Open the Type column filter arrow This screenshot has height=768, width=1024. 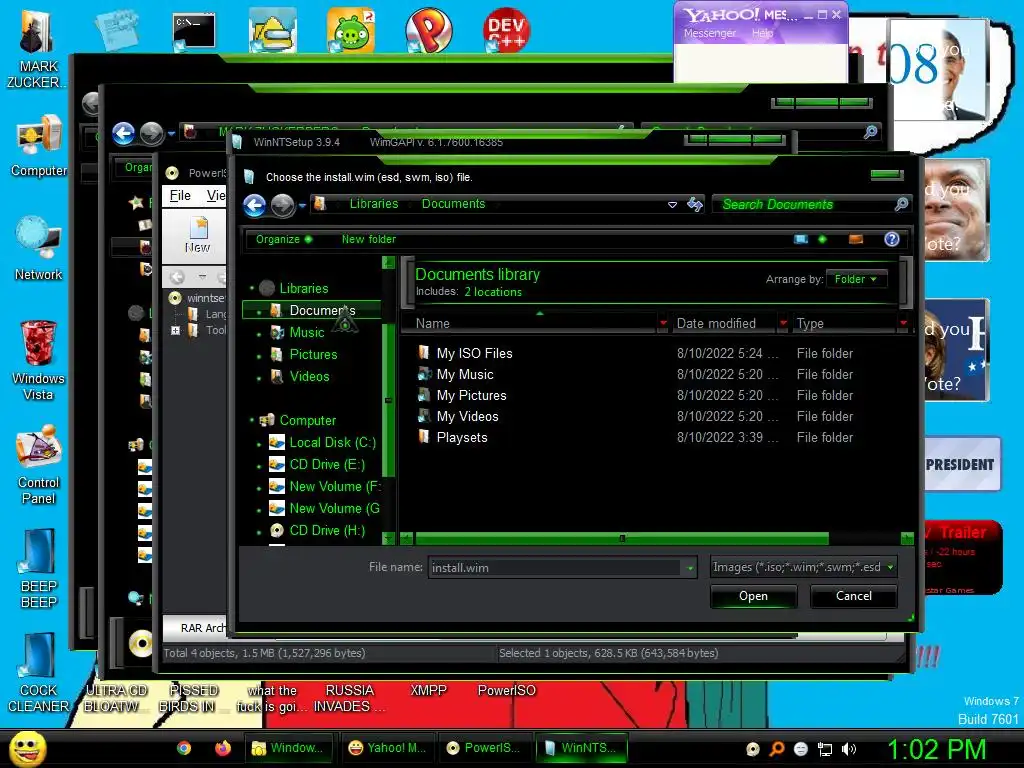pyautogui.click(x=903, y=323)
